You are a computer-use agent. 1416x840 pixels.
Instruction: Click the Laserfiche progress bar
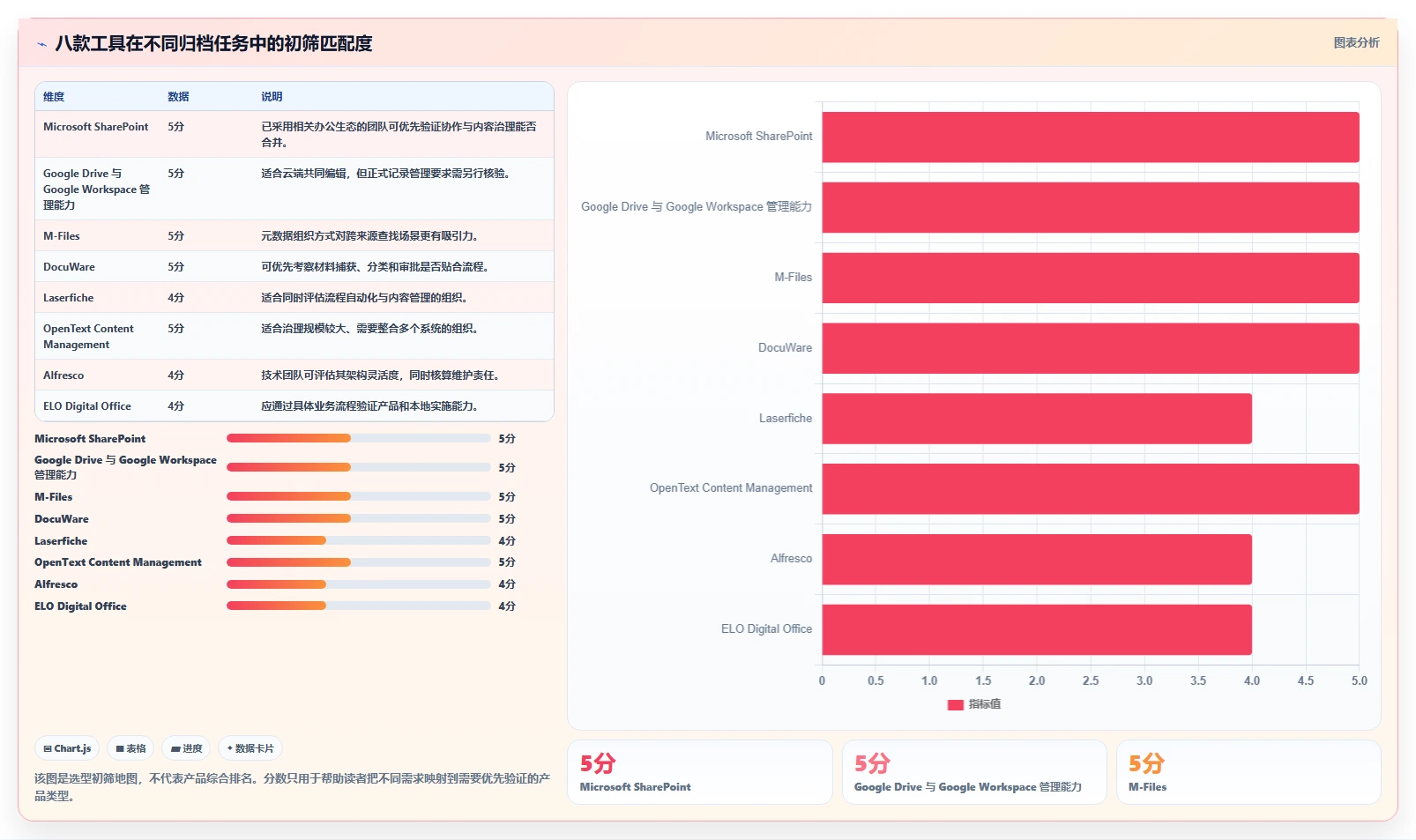359,540
